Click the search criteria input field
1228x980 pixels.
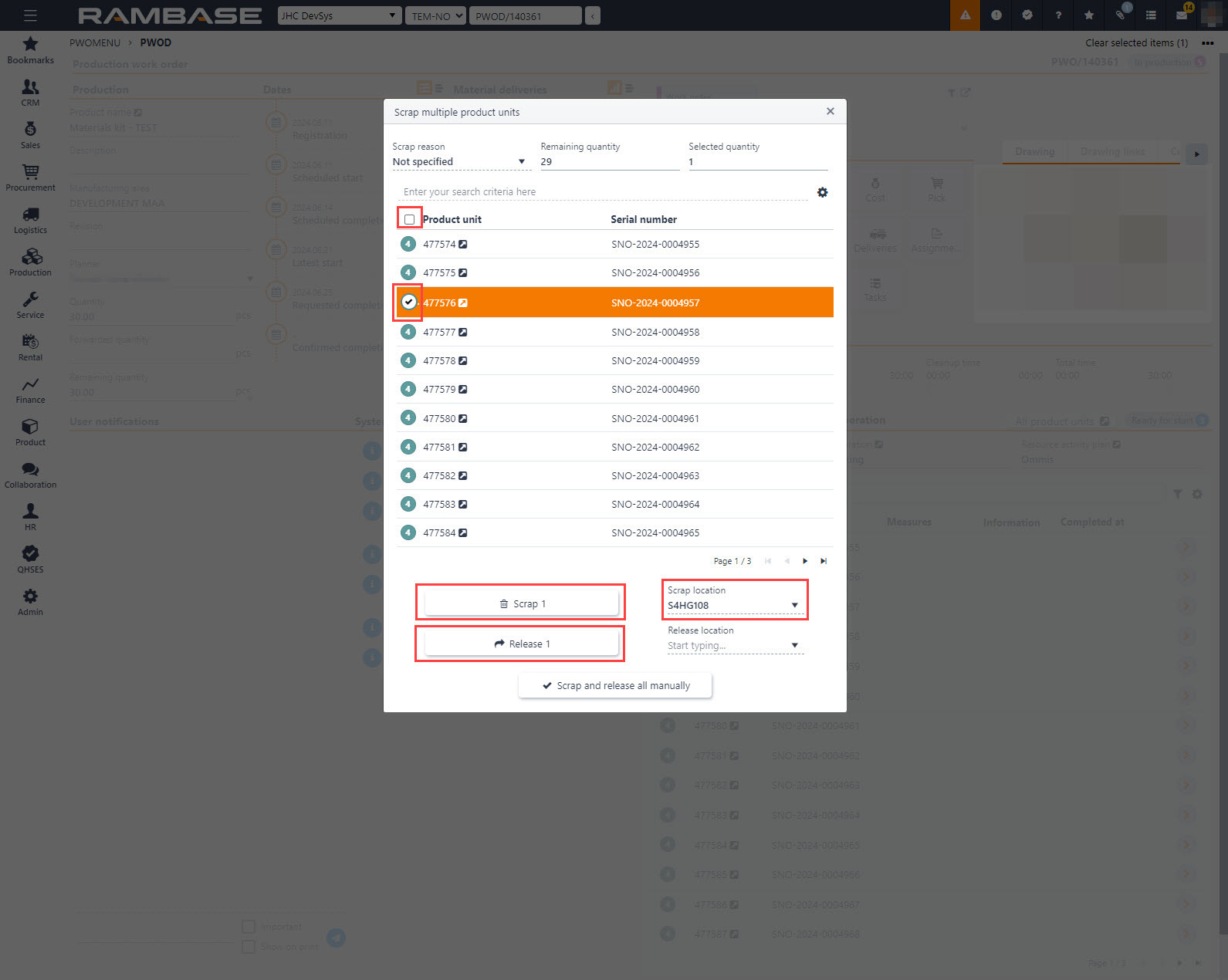pyautogui.click(x=602, y=192)
